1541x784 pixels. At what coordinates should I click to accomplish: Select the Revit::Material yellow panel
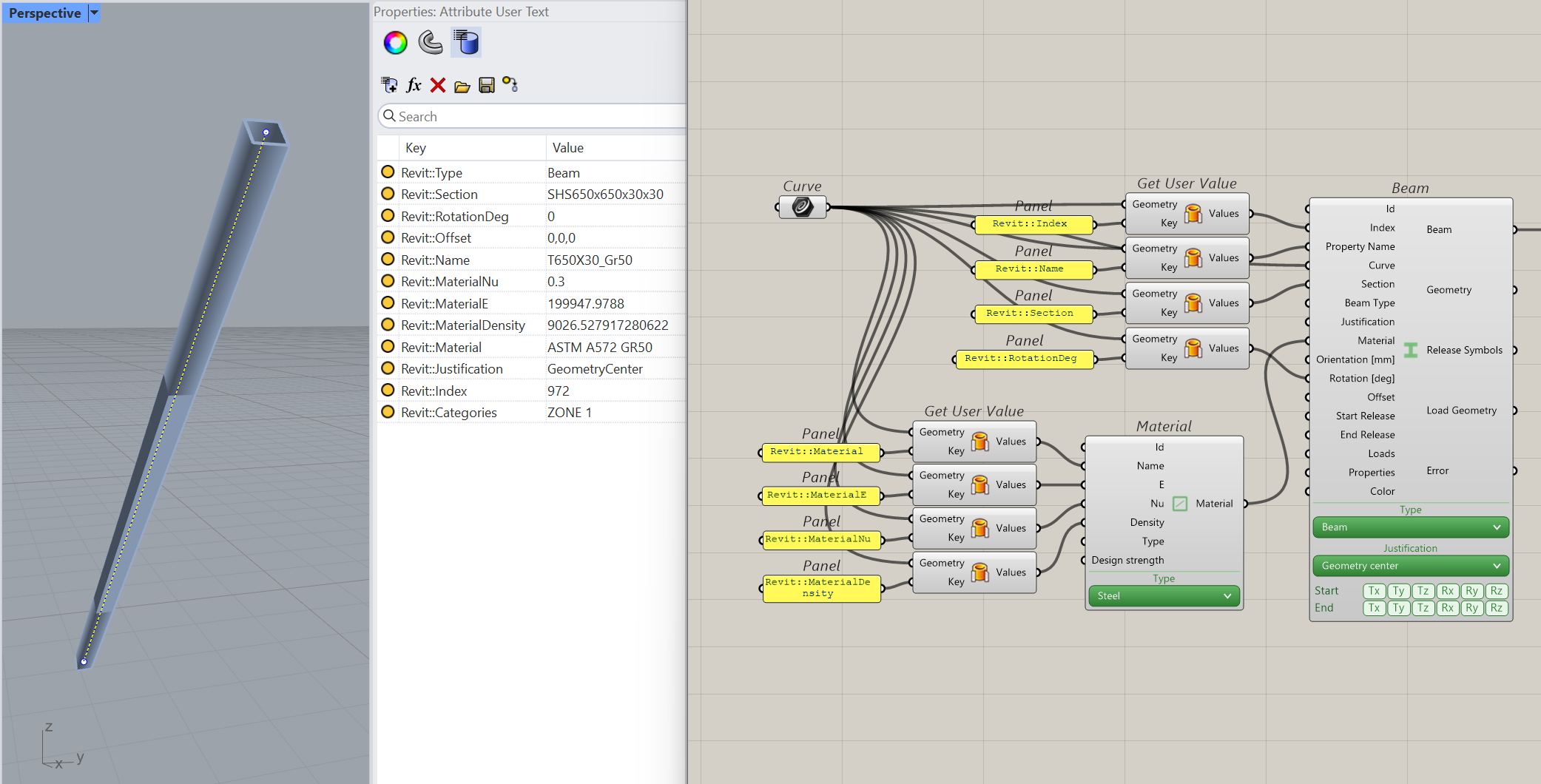point(820,452)
